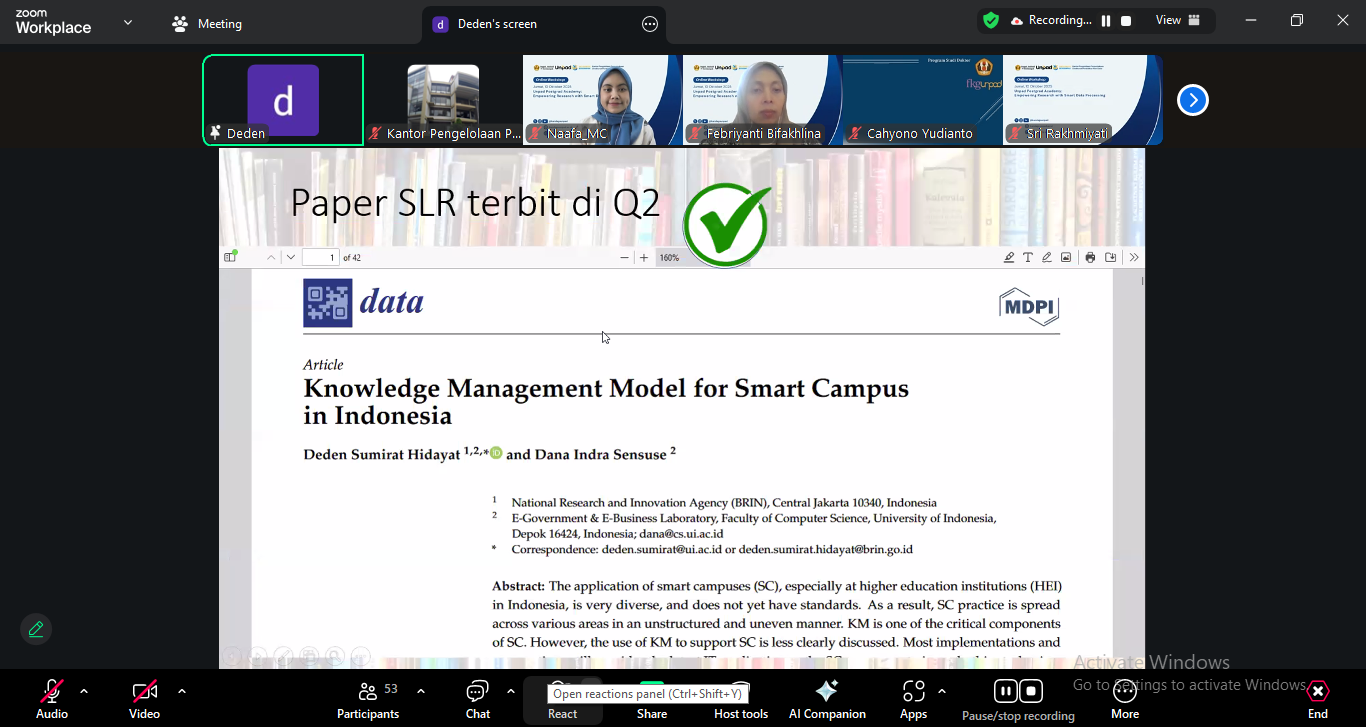Show next participants with arrow
This screenshot has width=1366, height=727.
pos(1193,100)
